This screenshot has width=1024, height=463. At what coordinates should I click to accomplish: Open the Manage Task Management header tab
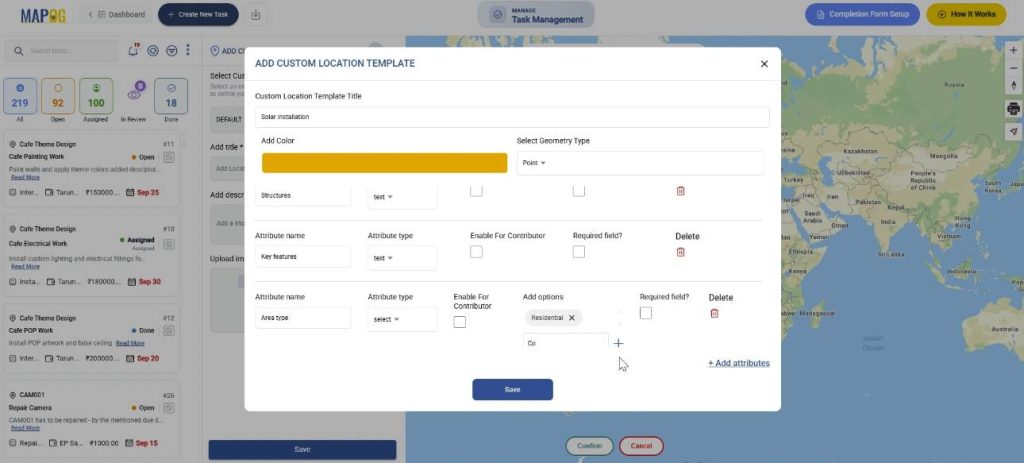click(x=536, y=15)
